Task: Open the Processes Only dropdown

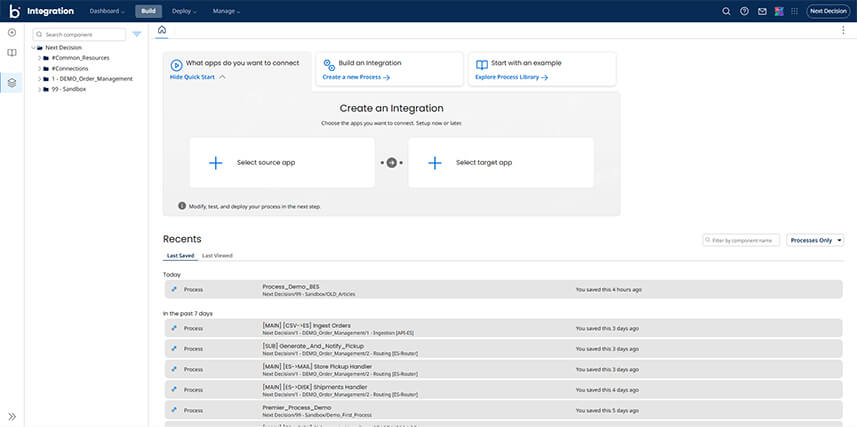Action: click(x=815, y=240)
